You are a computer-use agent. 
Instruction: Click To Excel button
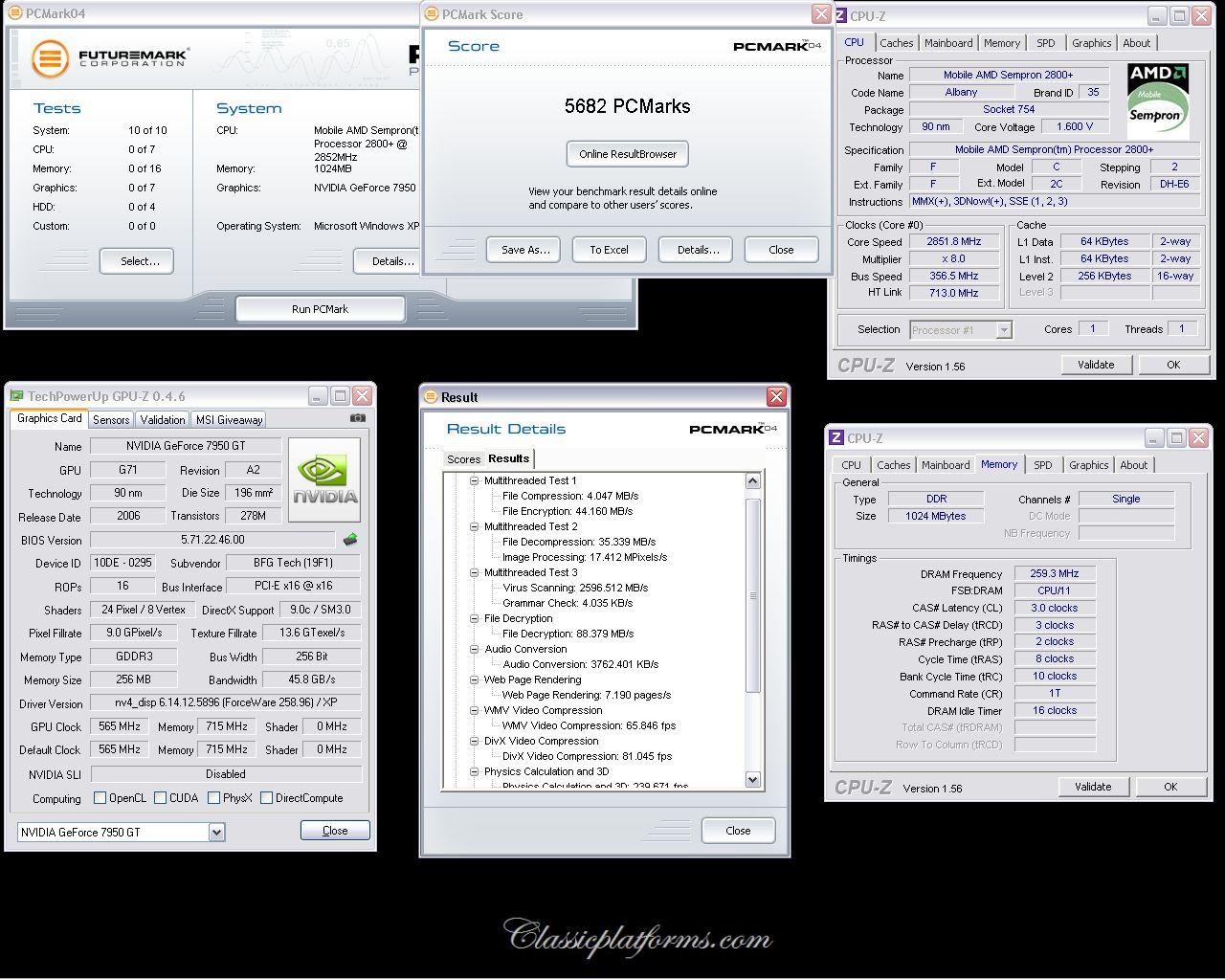tap(609, 250)
